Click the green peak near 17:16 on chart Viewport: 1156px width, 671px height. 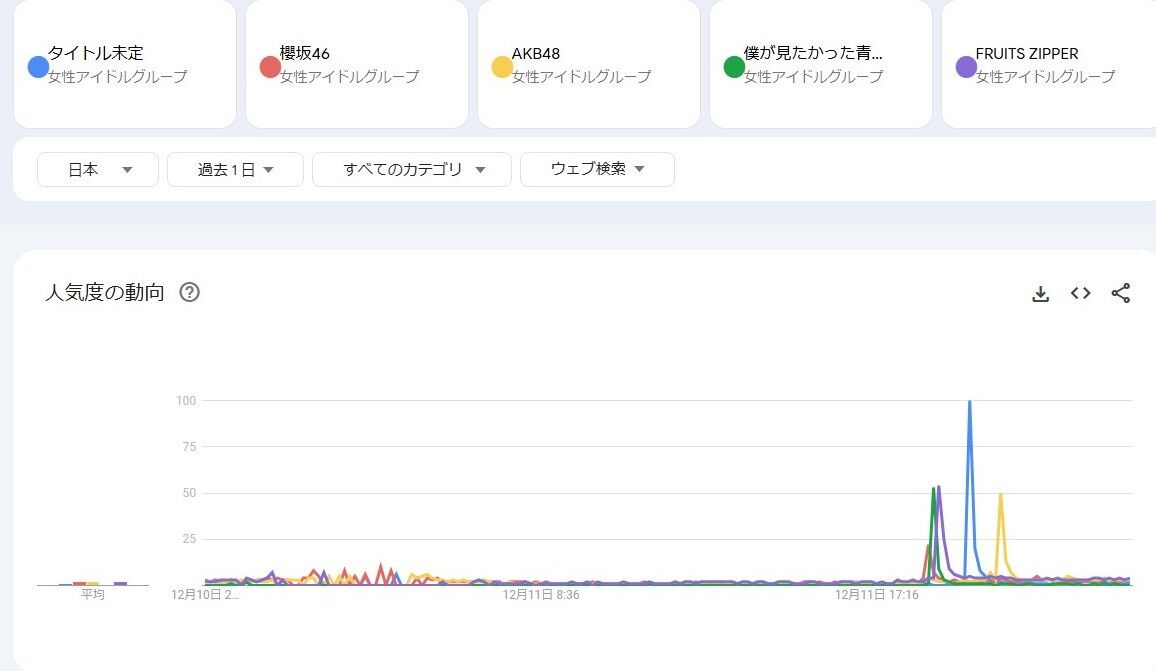point(933,489)
